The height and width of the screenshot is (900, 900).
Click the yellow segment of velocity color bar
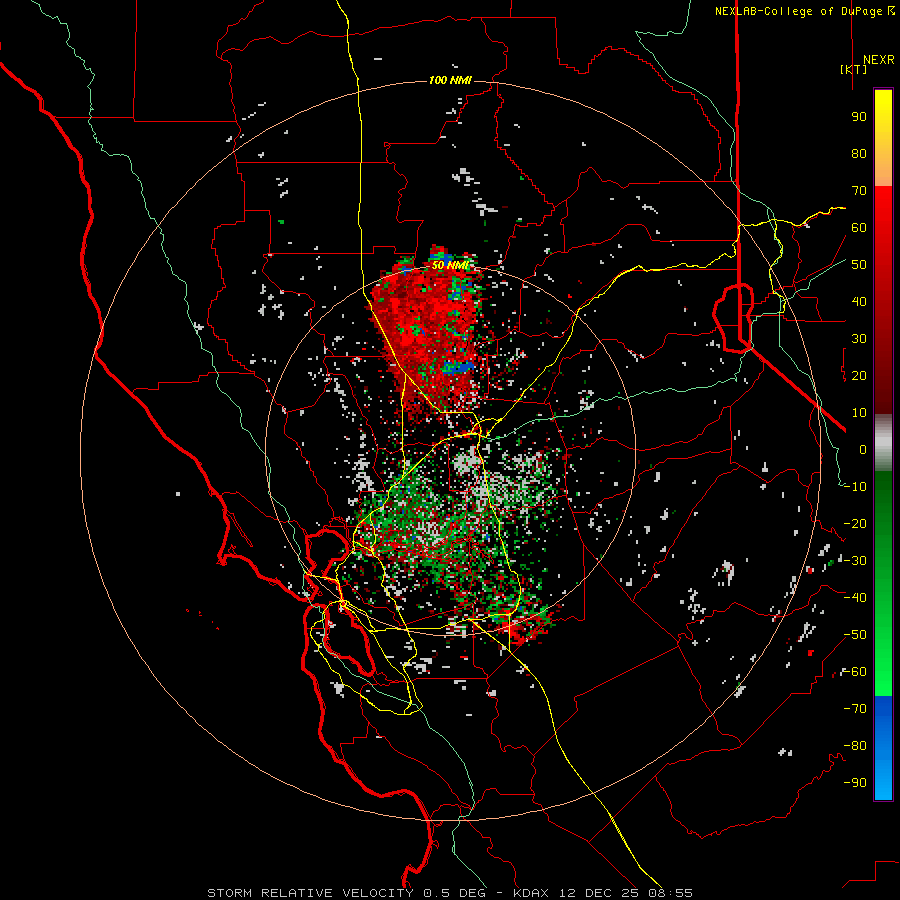point(883,138)
